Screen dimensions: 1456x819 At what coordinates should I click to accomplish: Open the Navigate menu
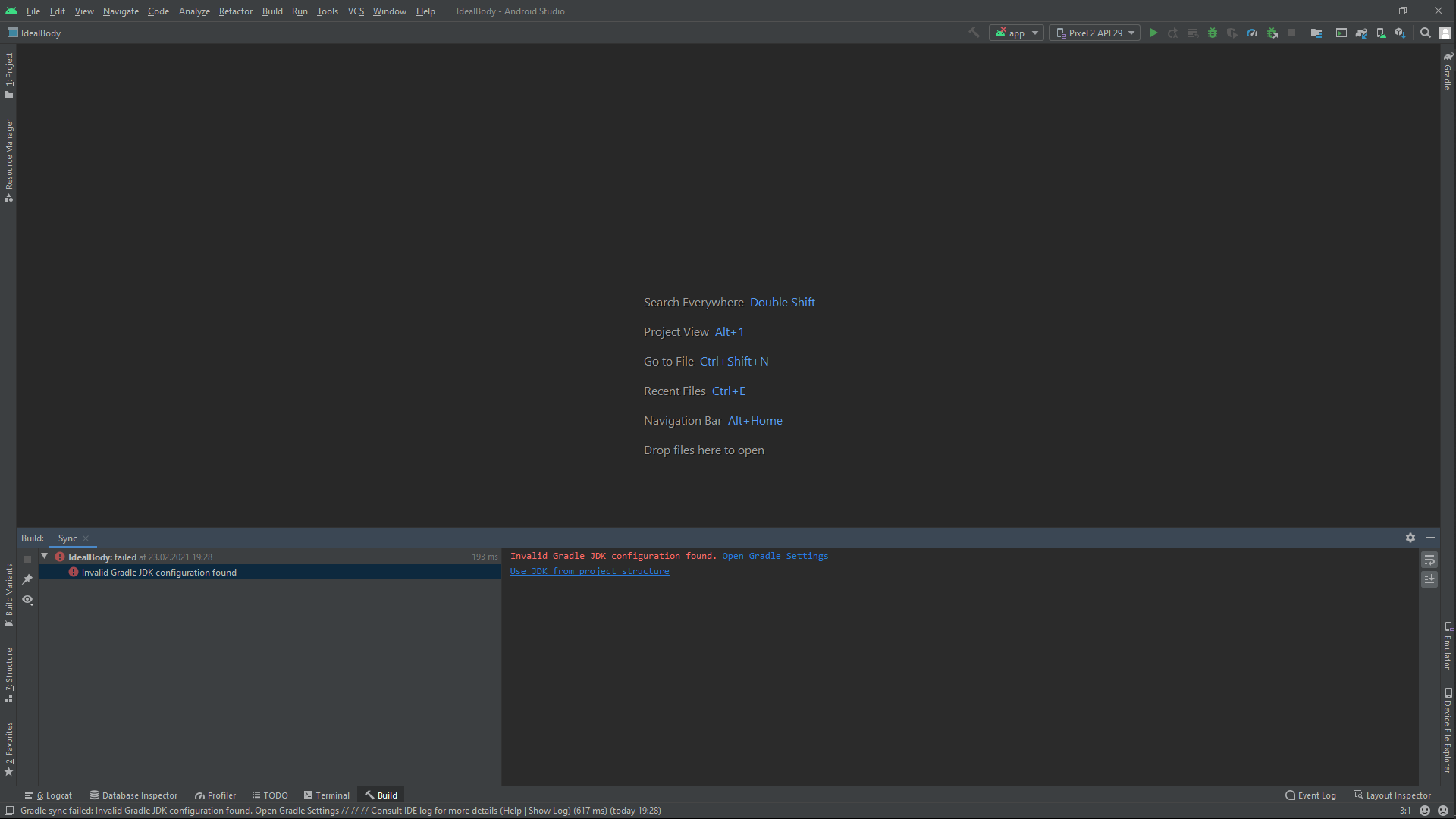[x=121, y=11]
